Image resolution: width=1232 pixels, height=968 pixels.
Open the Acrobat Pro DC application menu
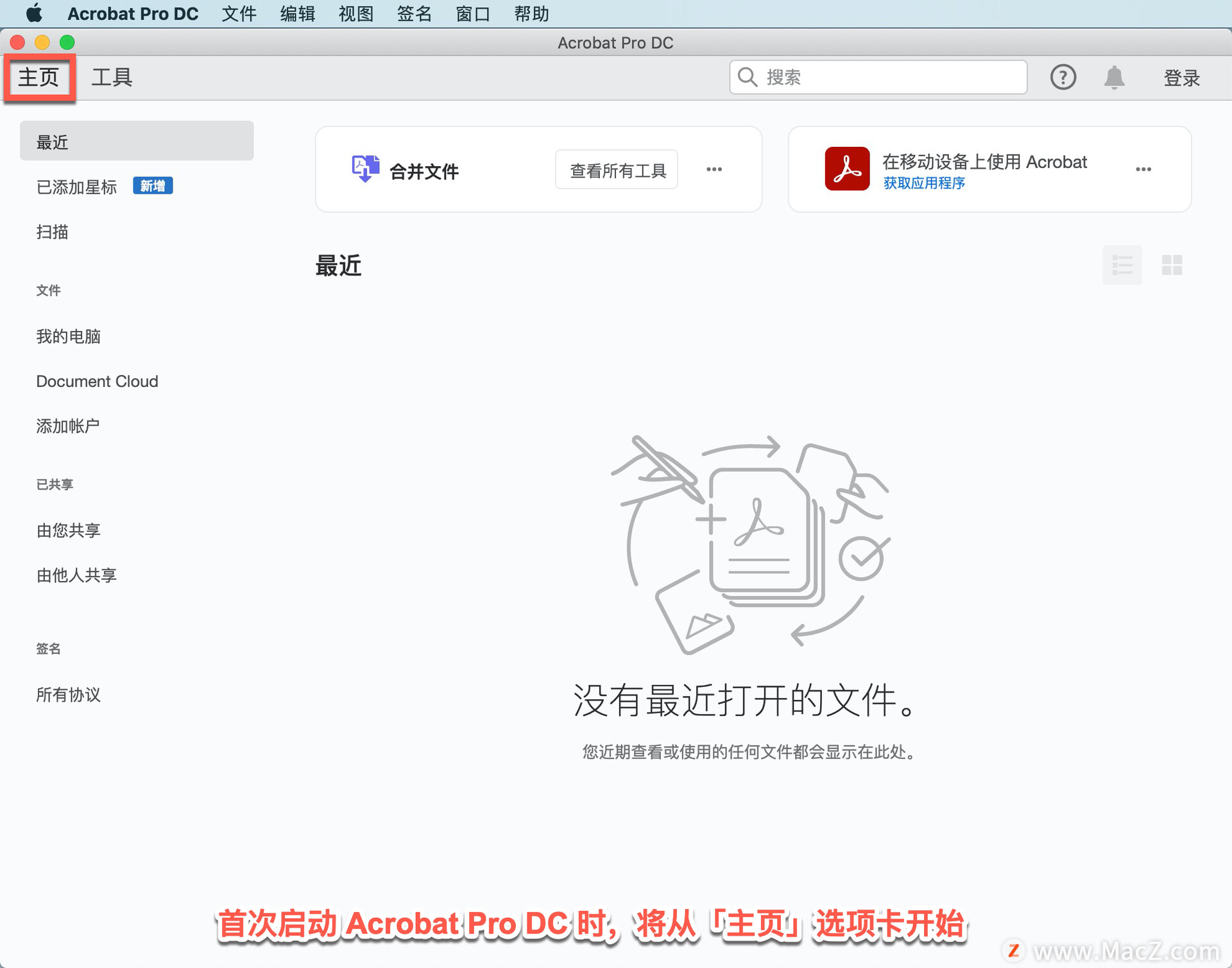pyautogui.click(x=133, y=13)
